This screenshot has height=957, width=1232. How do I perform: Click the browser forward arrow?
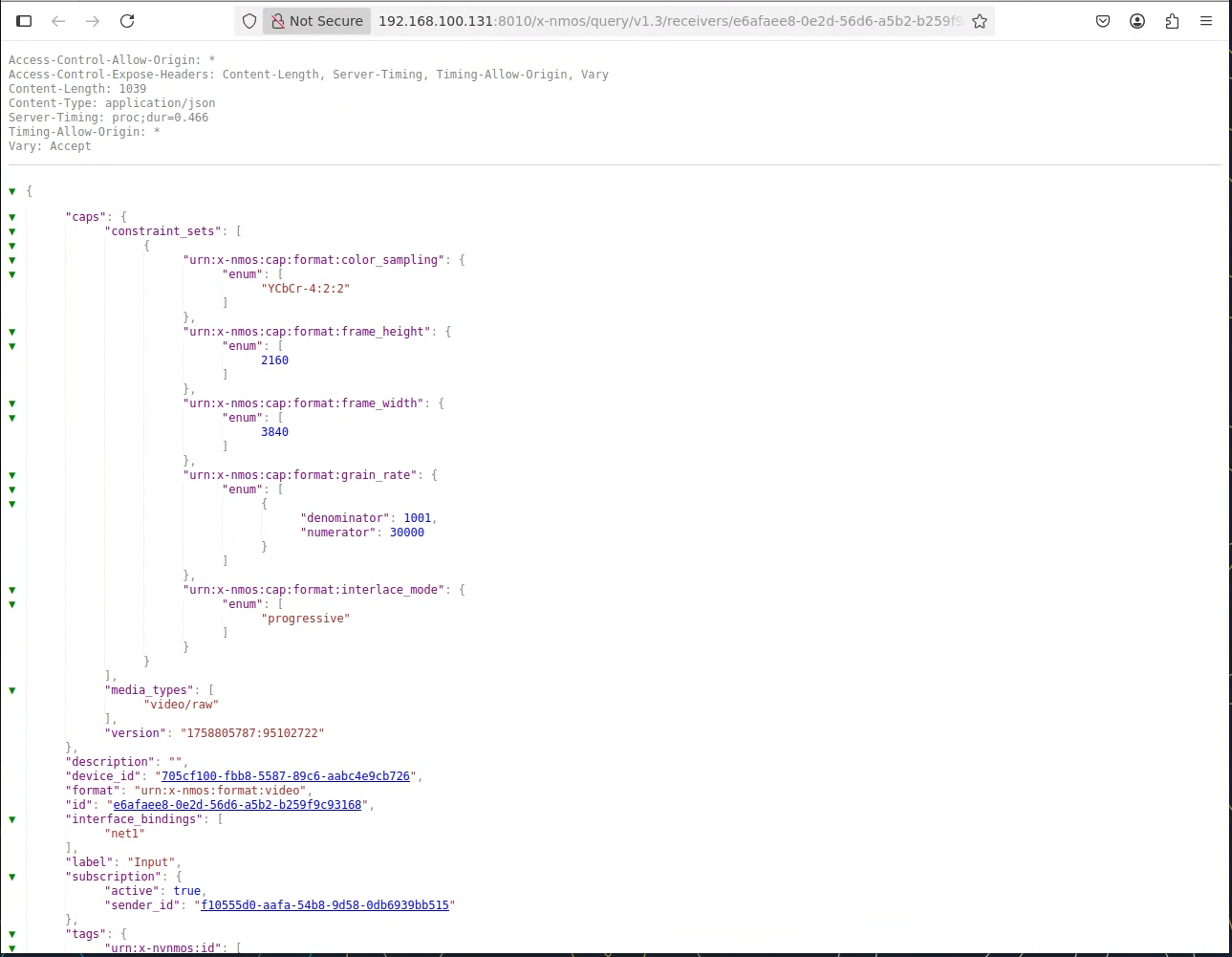point(93,21)
